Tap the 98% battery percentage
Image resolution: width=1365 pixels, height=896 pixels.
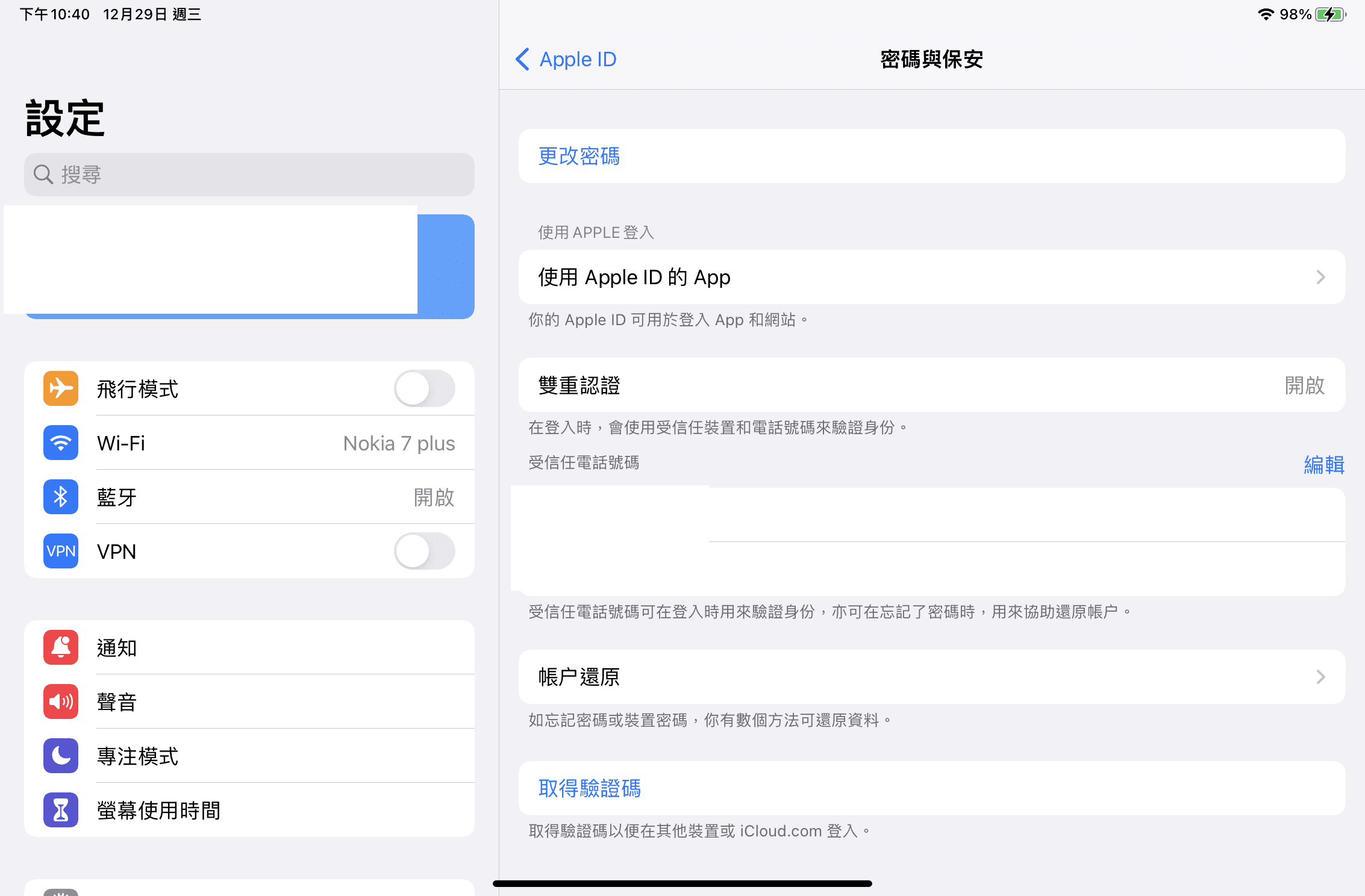tap(1296, 14)
